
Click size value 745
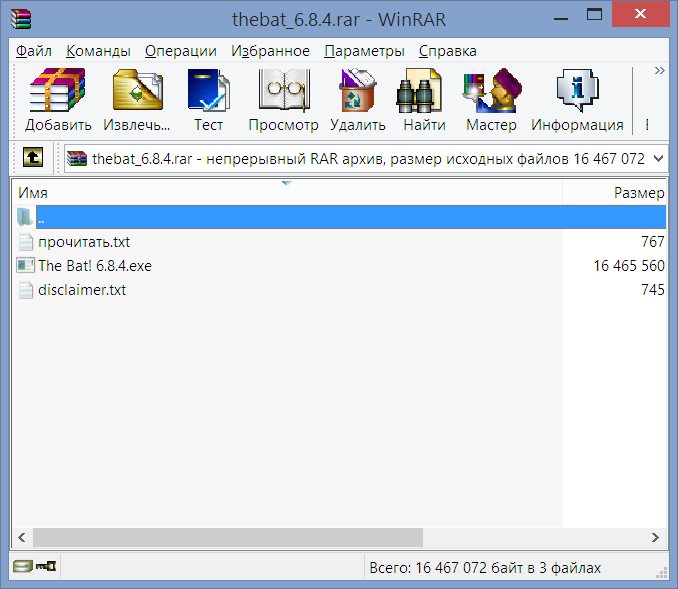click(653, 289)
